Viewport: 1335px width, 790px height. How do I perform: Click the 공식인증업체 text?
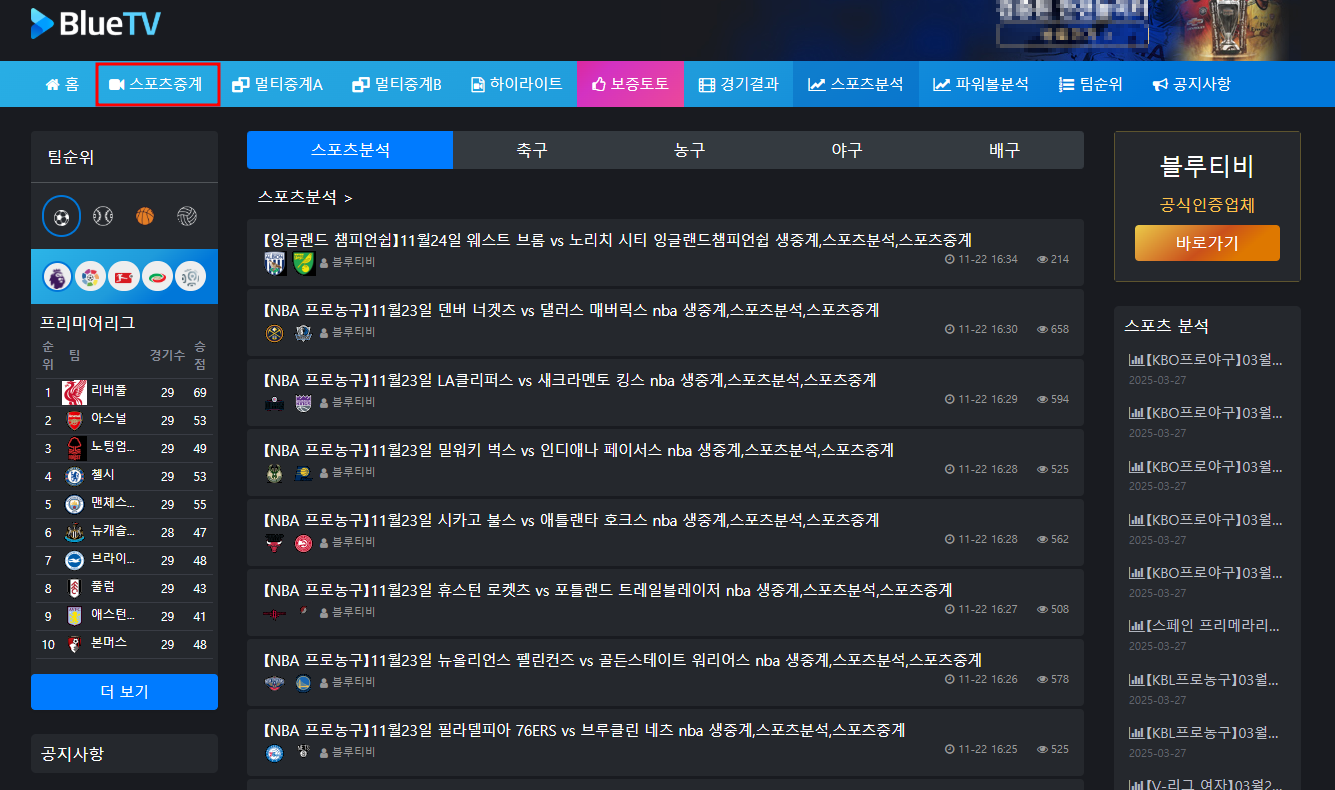[x=1207, y=205]
